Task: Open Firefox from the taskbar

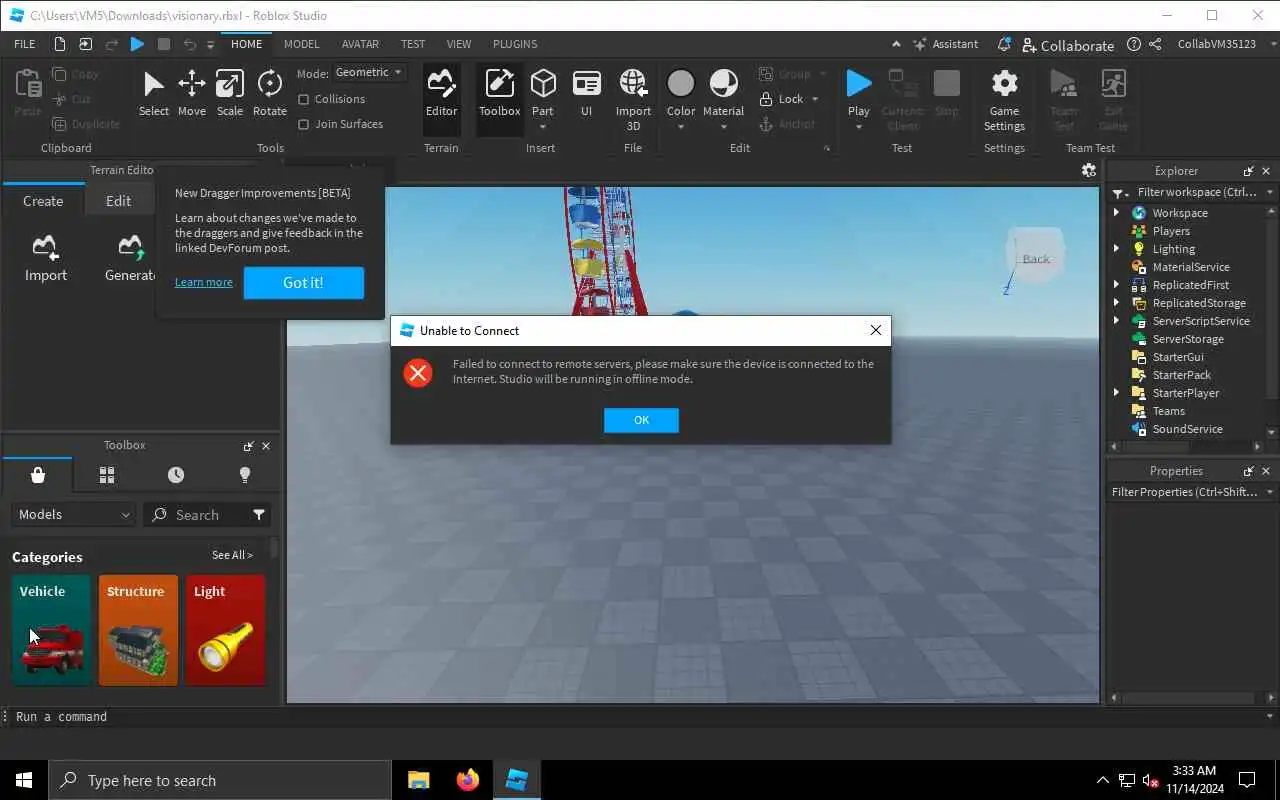Action: (467, 780)
